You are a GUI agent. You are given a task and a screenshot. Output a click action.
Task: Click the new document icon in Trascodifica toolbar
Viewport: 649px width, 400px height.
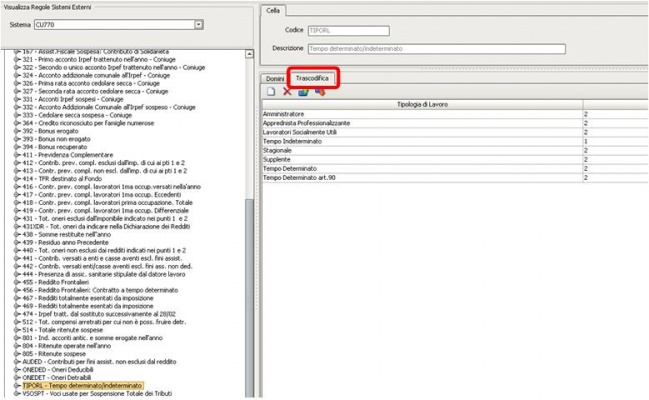(271, 92)
